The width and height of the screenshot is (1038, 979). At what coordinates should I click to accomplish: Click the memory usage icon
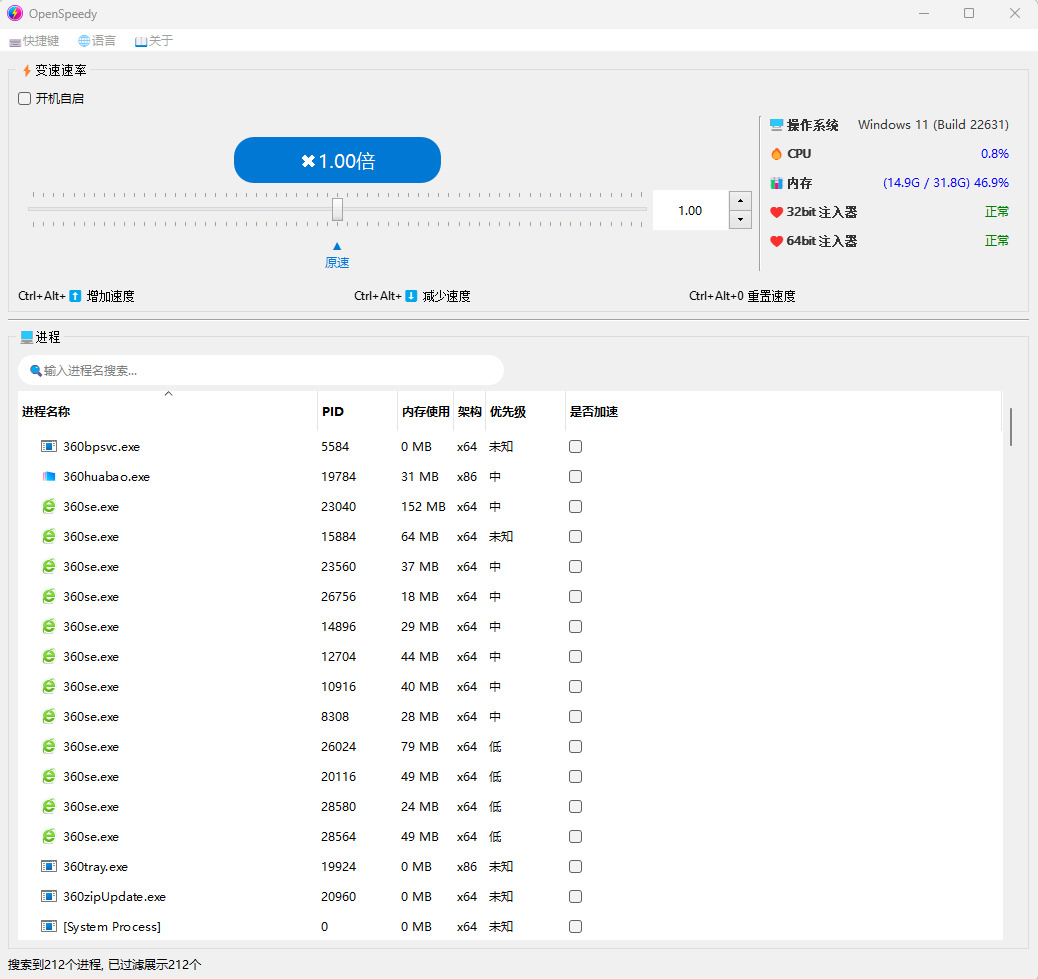pyautogui.click(x=777, y=183)
